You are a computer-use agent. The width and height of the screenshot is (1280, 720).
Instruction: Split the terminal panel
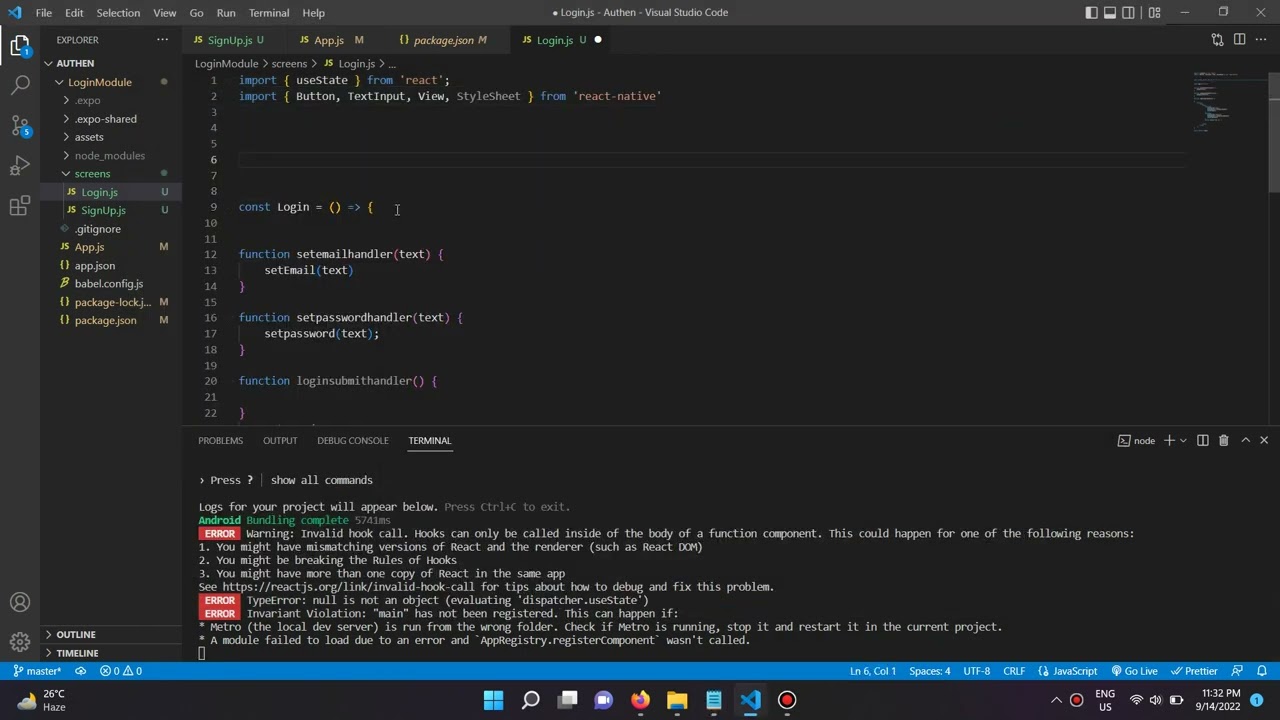(x=1203, y=440)
